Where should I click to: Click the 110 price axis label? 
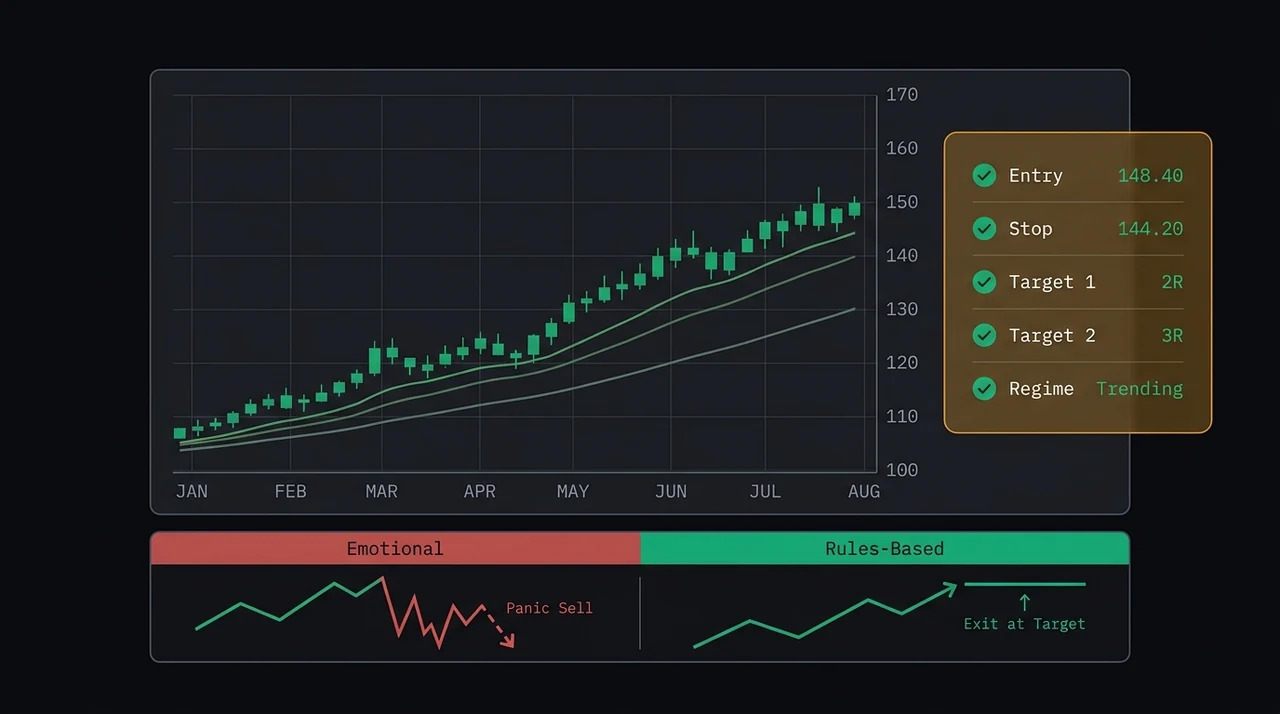(x=902, y=416)
